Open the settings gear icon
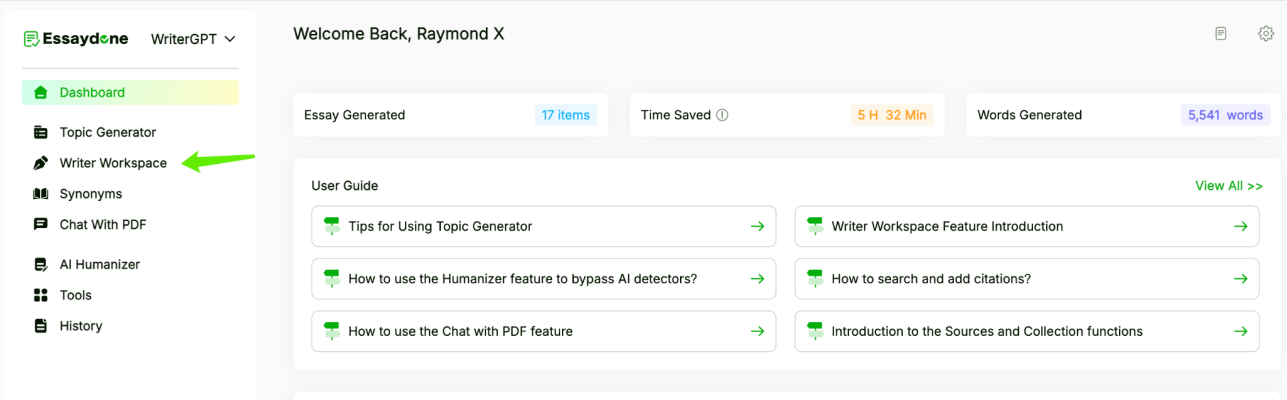Screen dimensions: 1287x400 click(1266, 34)
